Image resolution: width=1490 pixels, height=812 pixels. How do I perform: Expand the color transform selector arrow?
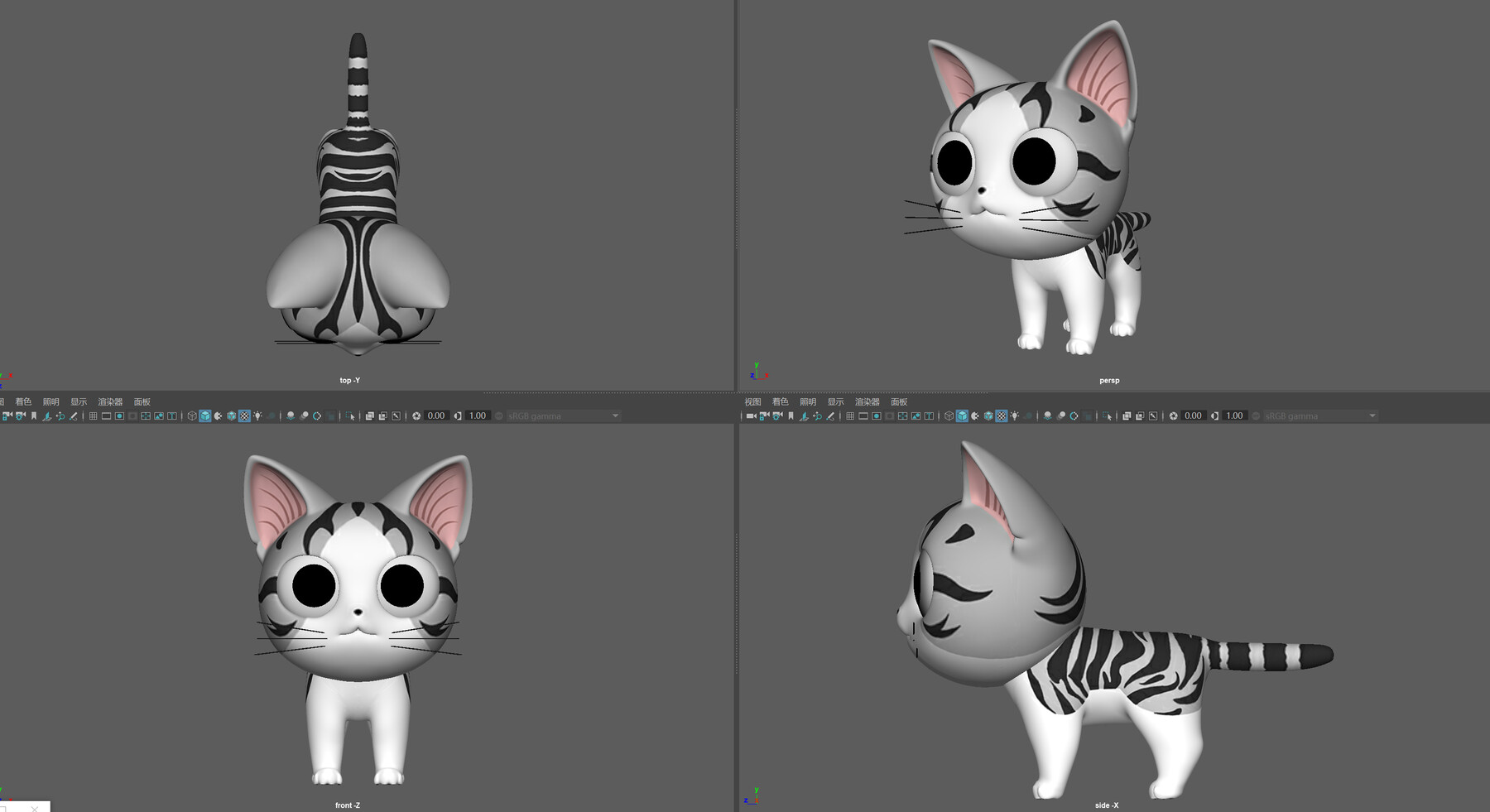[614, 416]
